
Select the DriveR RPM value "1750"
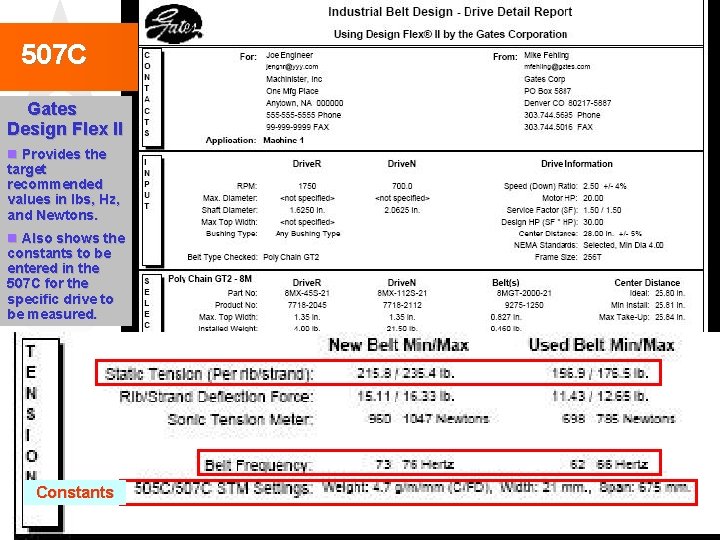[307, 186]
